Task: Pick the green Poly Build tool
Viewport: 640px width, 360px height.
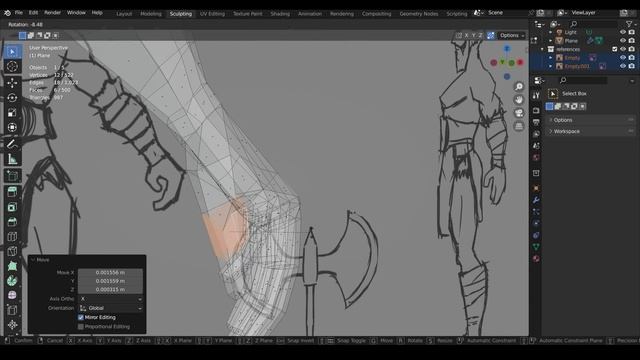Action: pos(12,266)
